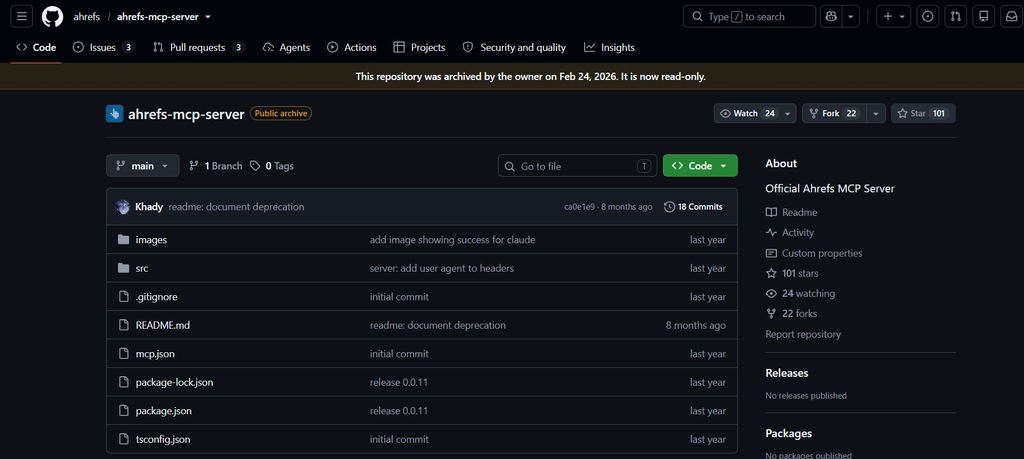Open the tsconfig.json file
Viewport: 1024px width, 459px height.
pyautogui.click(x=163, y=439)
